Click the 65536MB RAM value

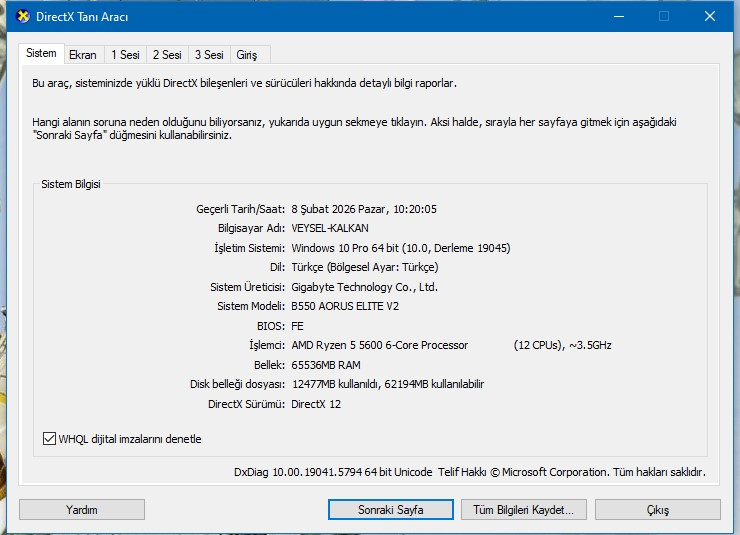click(326, 365)
